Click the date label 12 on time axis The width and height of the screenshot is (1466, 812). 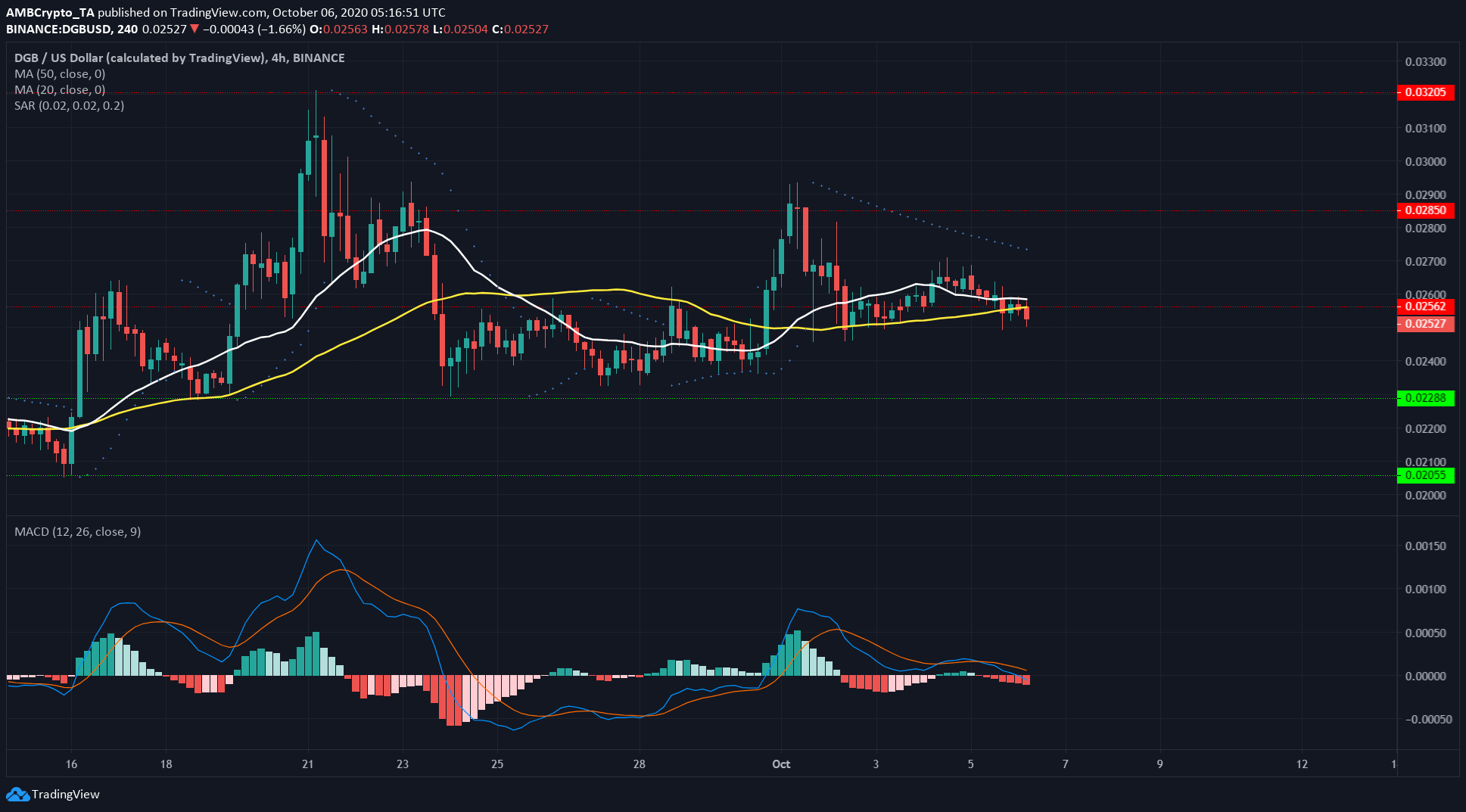[1302, 764]
